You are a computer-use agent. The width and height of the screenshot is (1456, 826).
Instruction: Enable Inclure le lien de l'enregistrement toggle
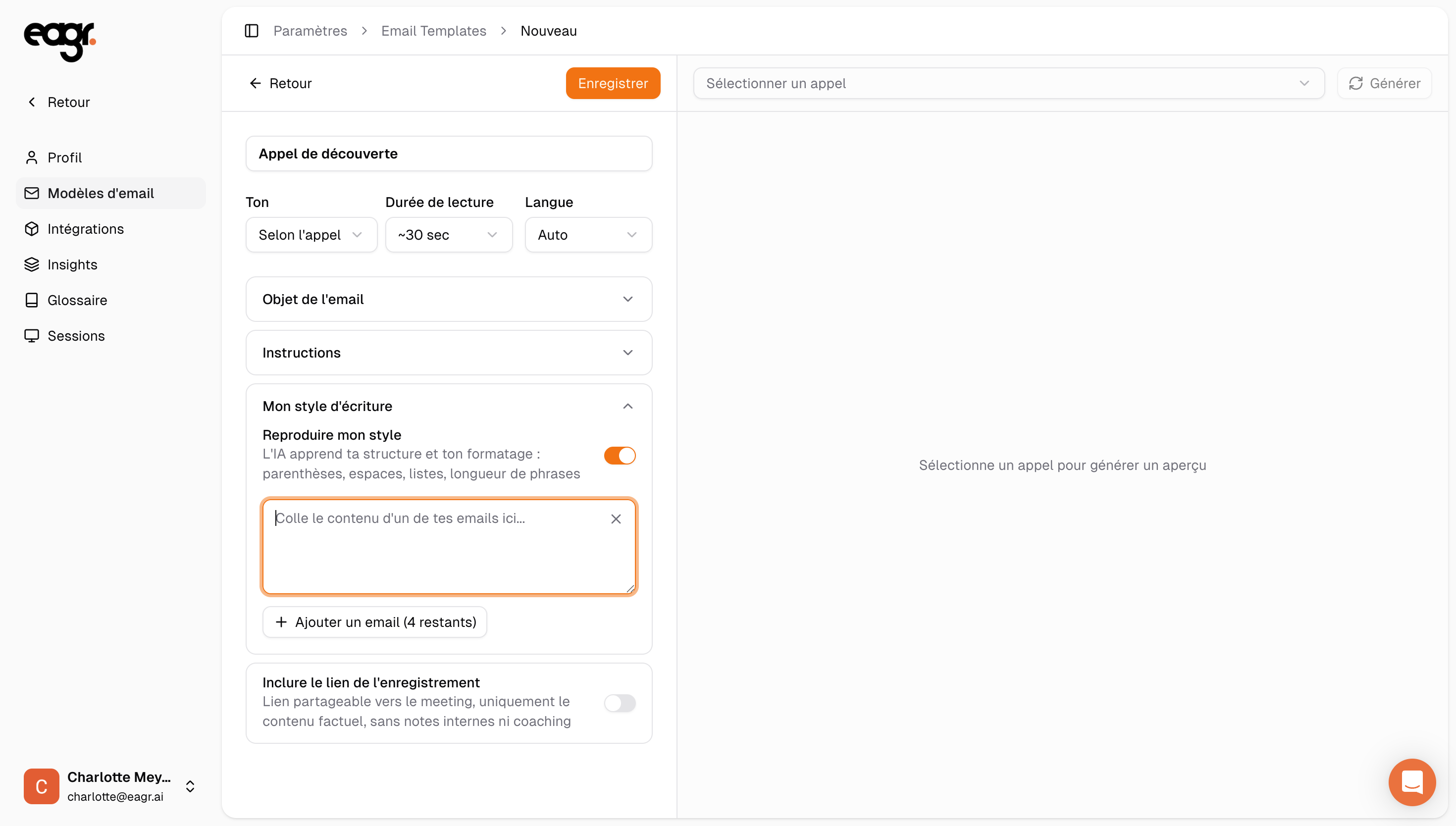[x=620, y=703]
